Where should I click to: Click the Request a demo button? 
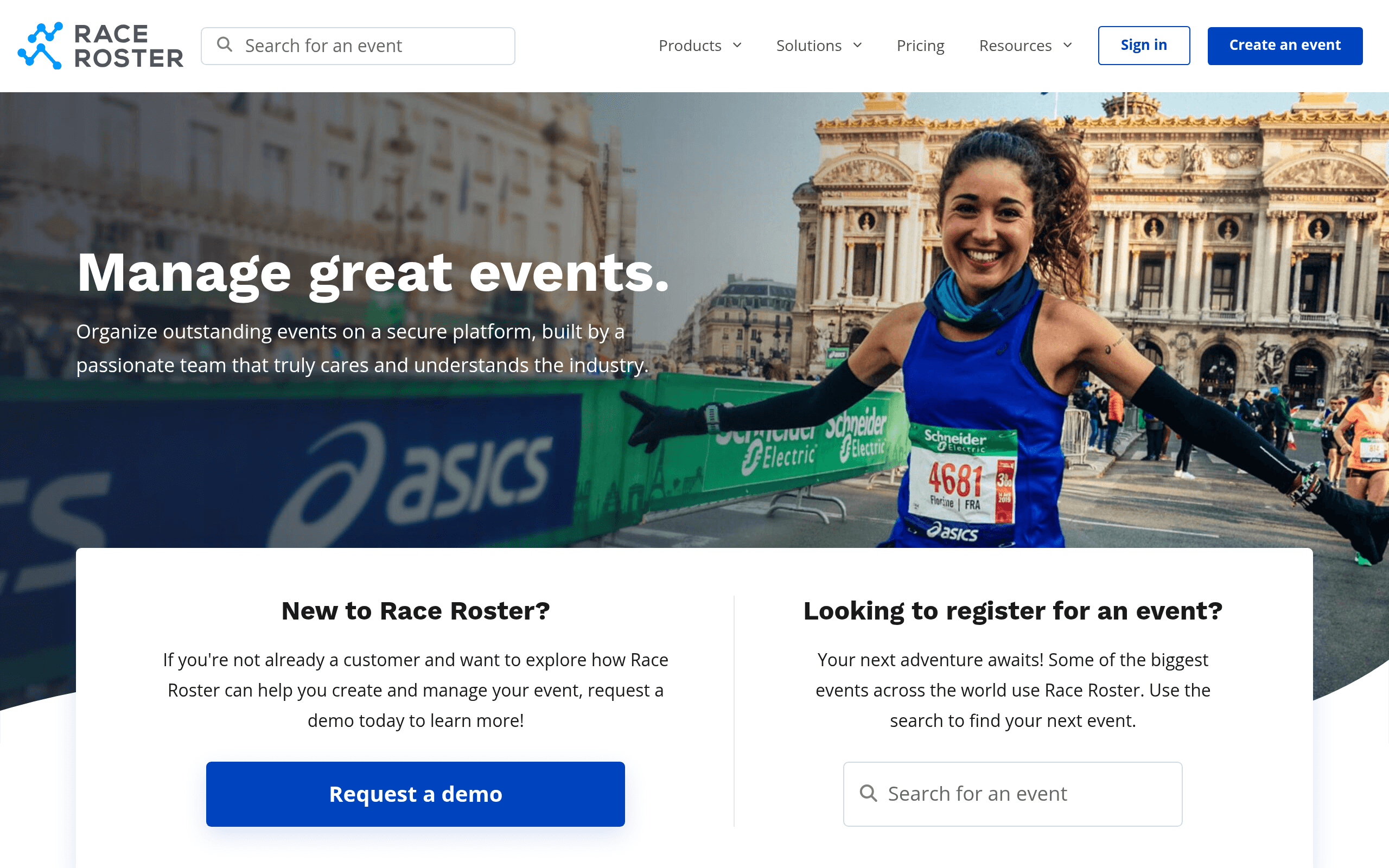(x=416, y=794)
